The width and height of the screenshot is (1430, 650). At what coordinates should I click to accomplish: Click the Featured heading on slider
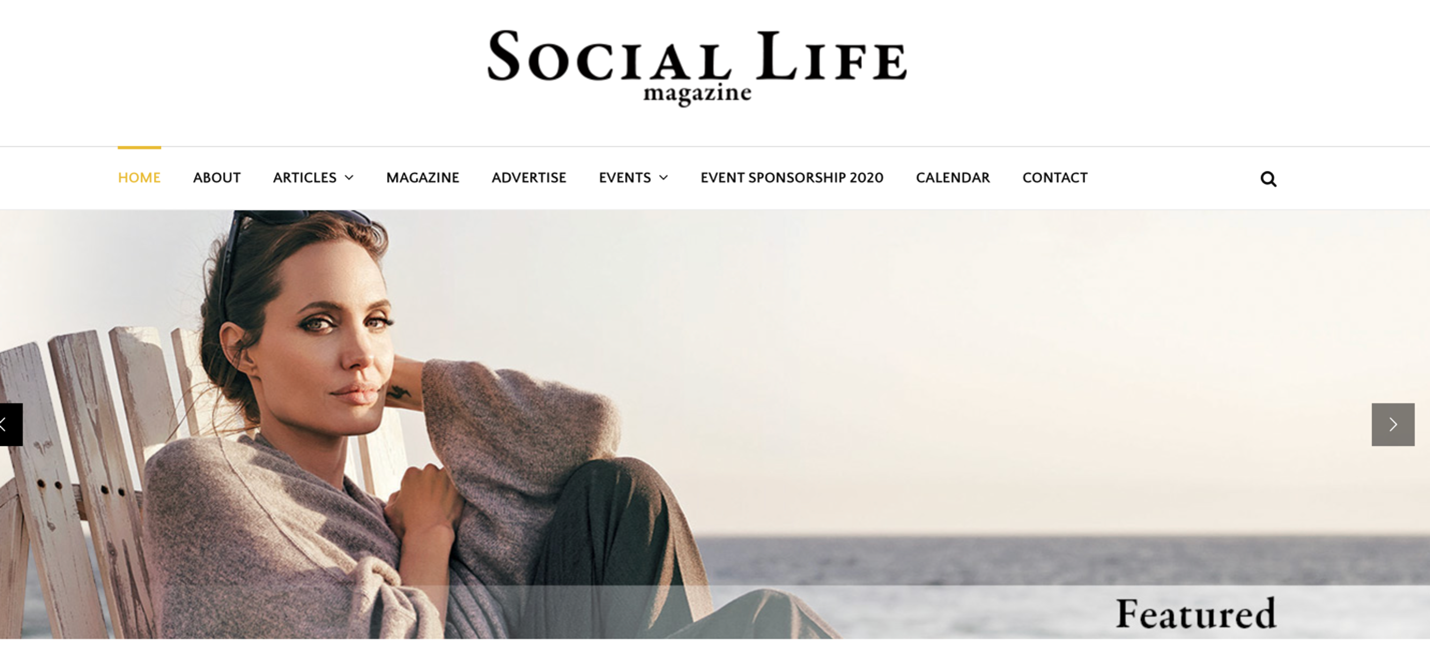coord(1196,613)
